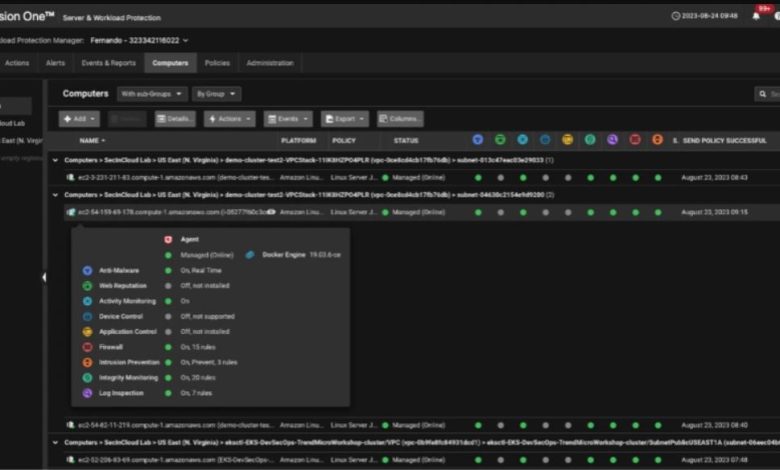780x470 pixels.
Task: Click computer icon of ec2-3-231-211-83 row
Action: coord(71,178)
